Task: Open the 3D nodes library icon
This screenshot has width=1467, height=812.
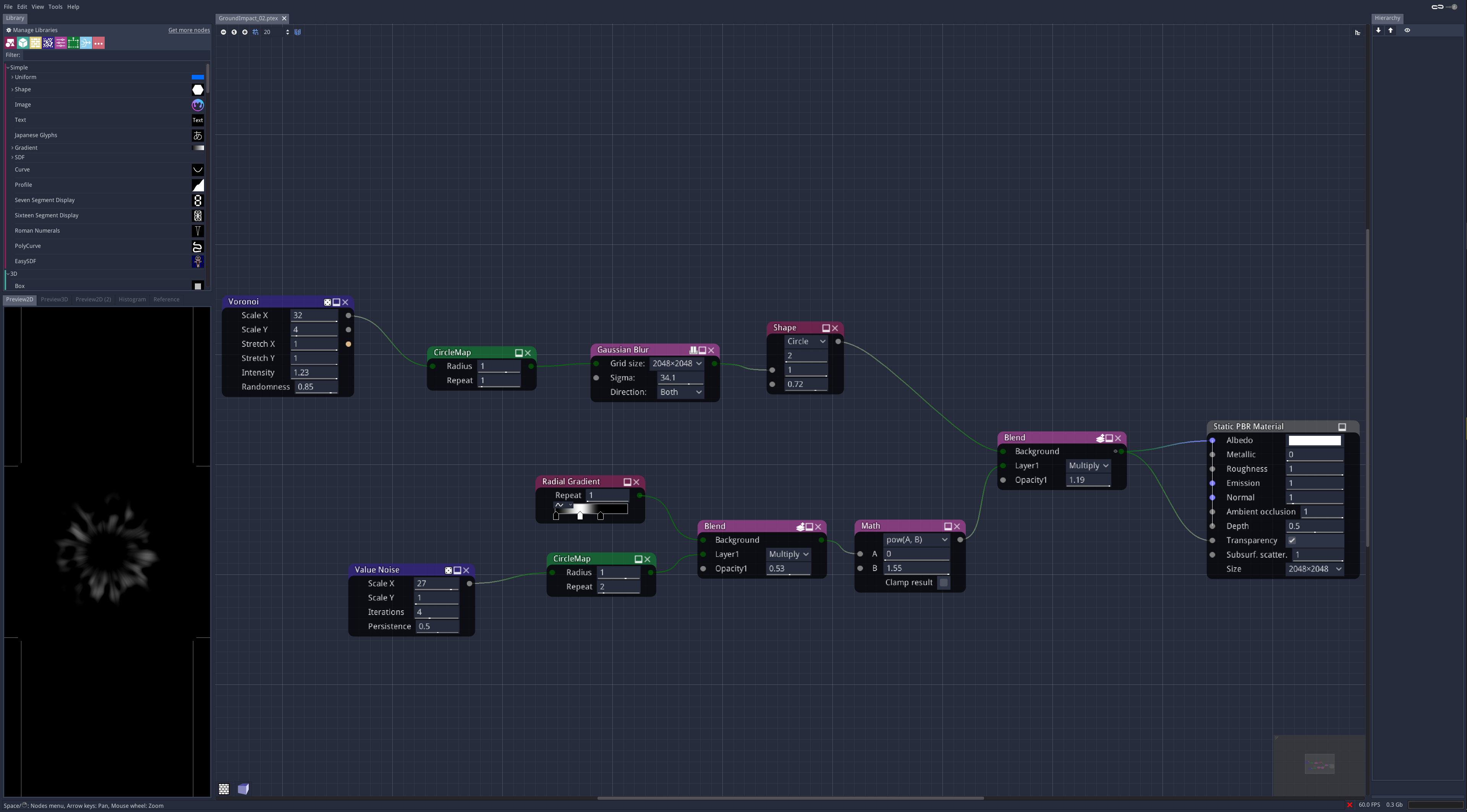Action: 23,43
